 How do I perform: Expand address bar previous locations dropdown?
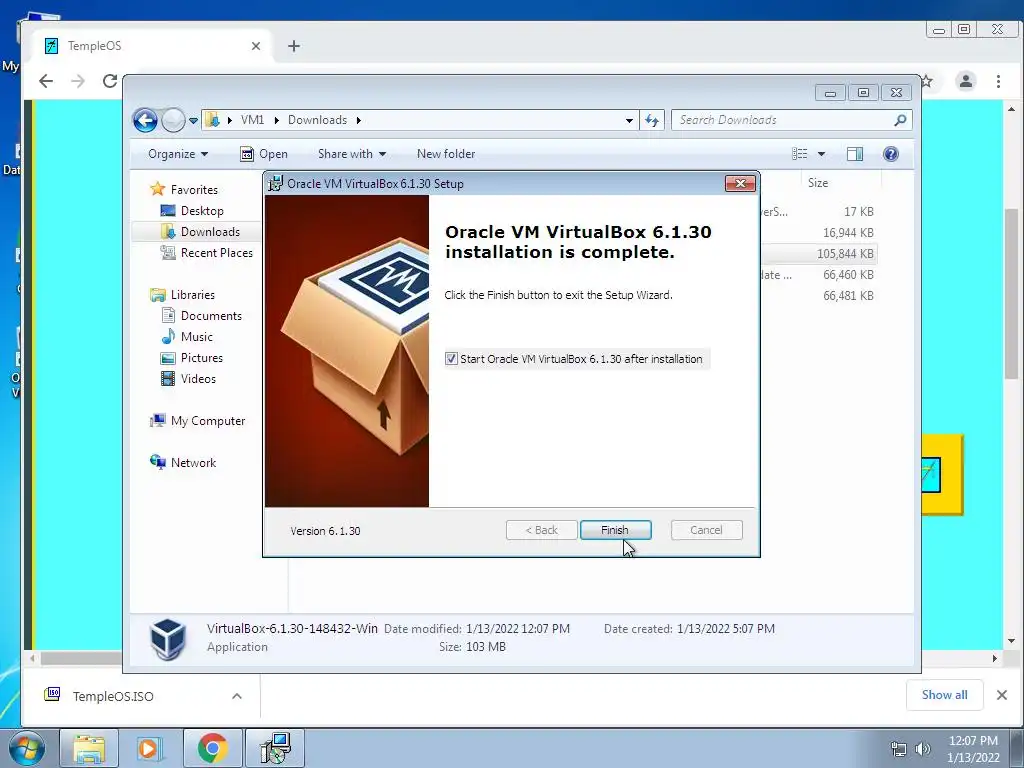629,121
